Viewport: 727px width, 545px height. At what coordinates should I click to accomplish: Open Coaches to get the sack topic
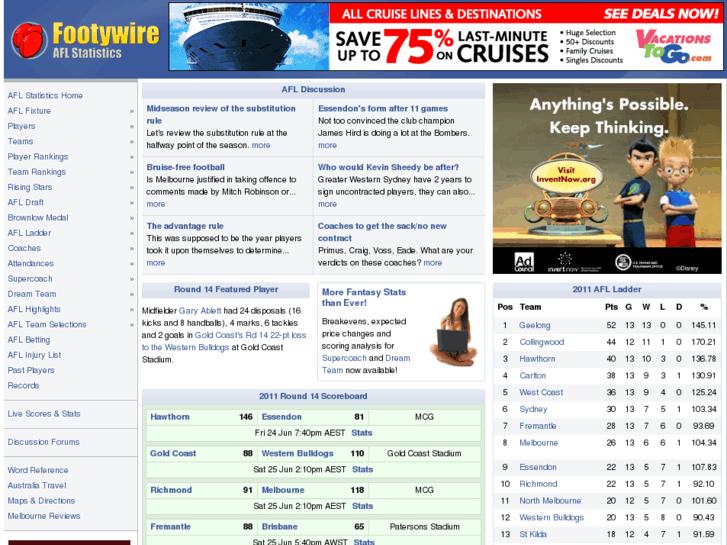(x=382, y=232)
